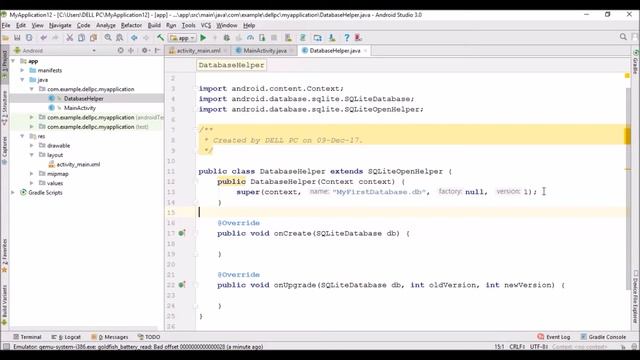Close the DatabaseHelper.java tab
The width and height of the screenshot is (640, 360).
pyautogui.click(x=365, y=51)
